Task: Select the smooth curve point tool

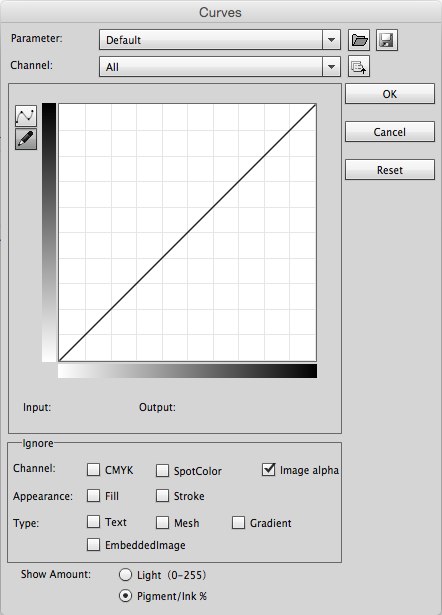Action: tap(26, 116)
